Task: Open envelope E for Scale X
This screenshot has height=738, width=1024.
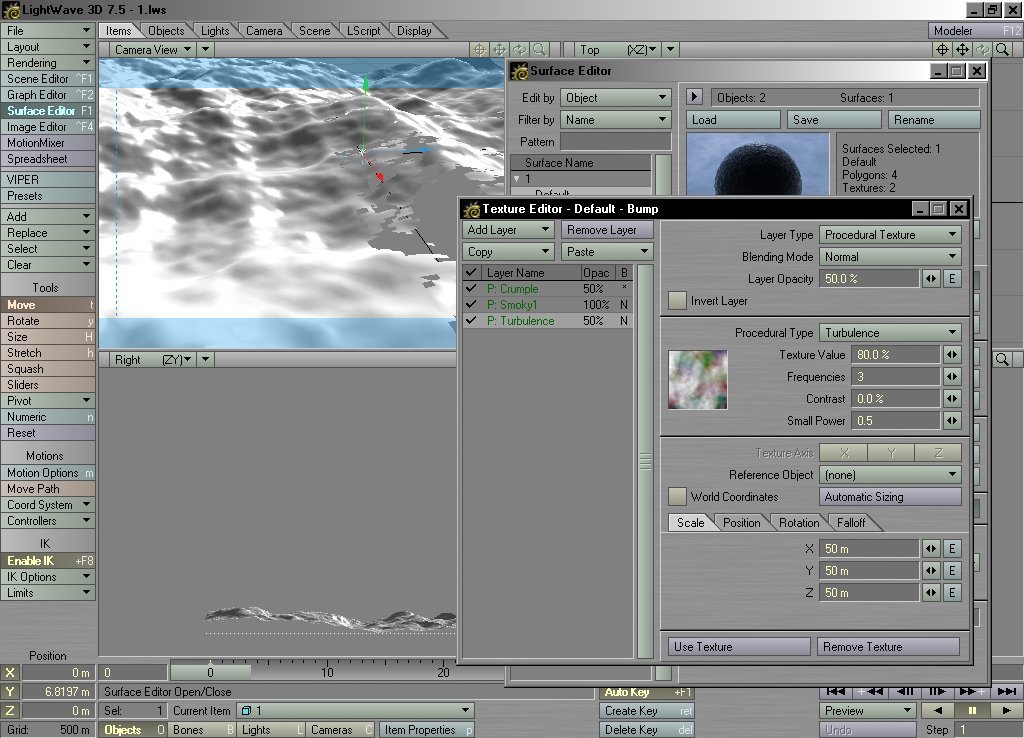Action: (952, 549)
